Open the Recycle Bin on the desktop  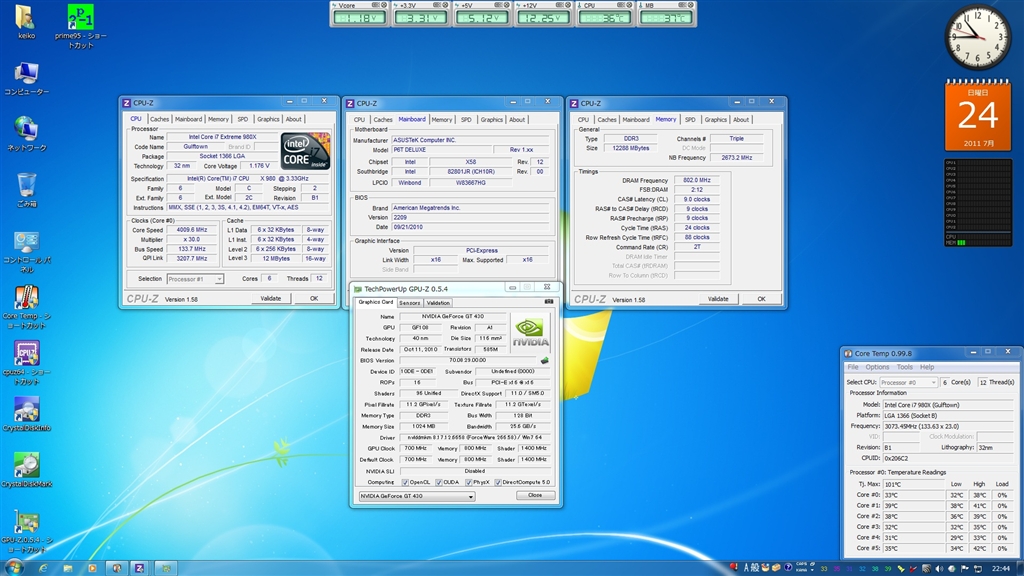27,185
